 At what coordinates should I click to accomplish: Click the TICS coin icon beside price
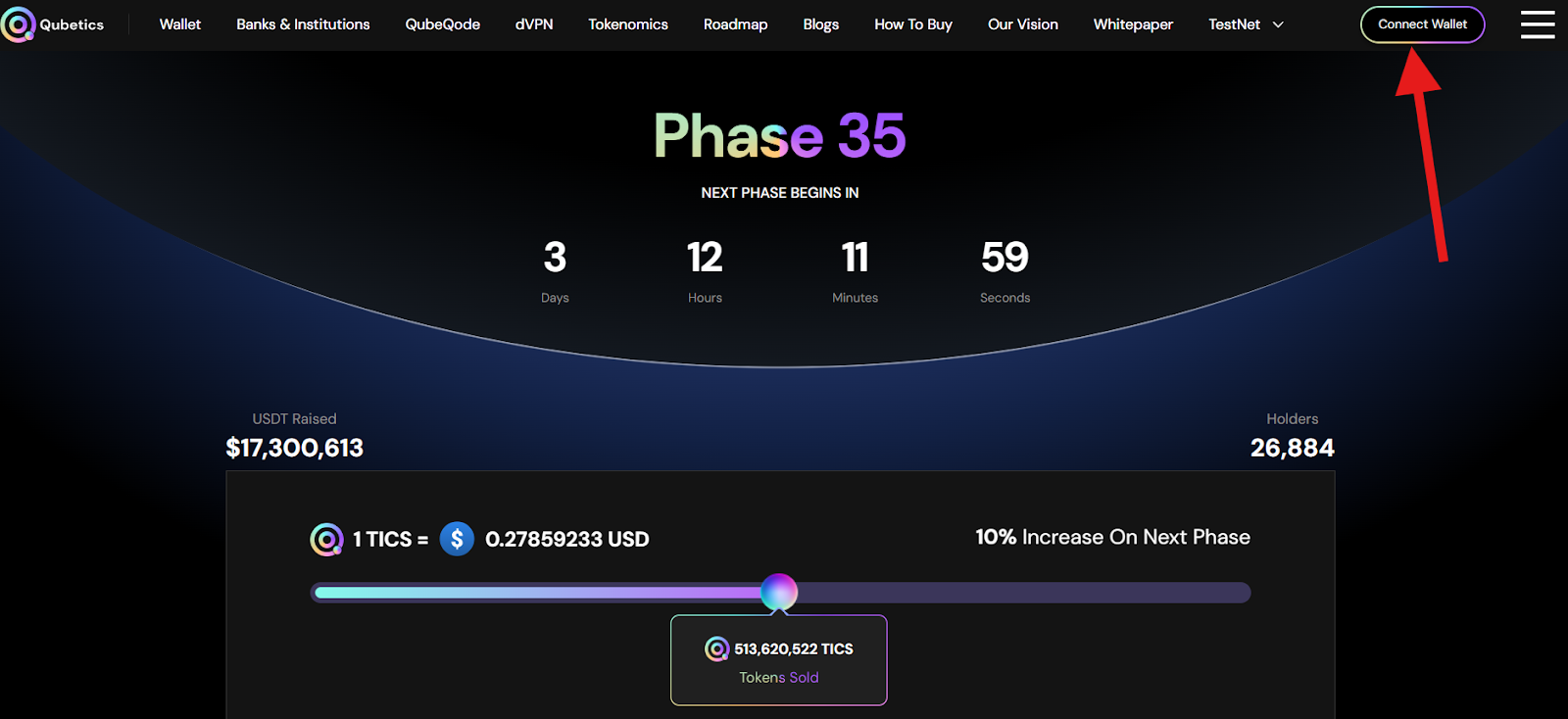(x=326, y=539)
